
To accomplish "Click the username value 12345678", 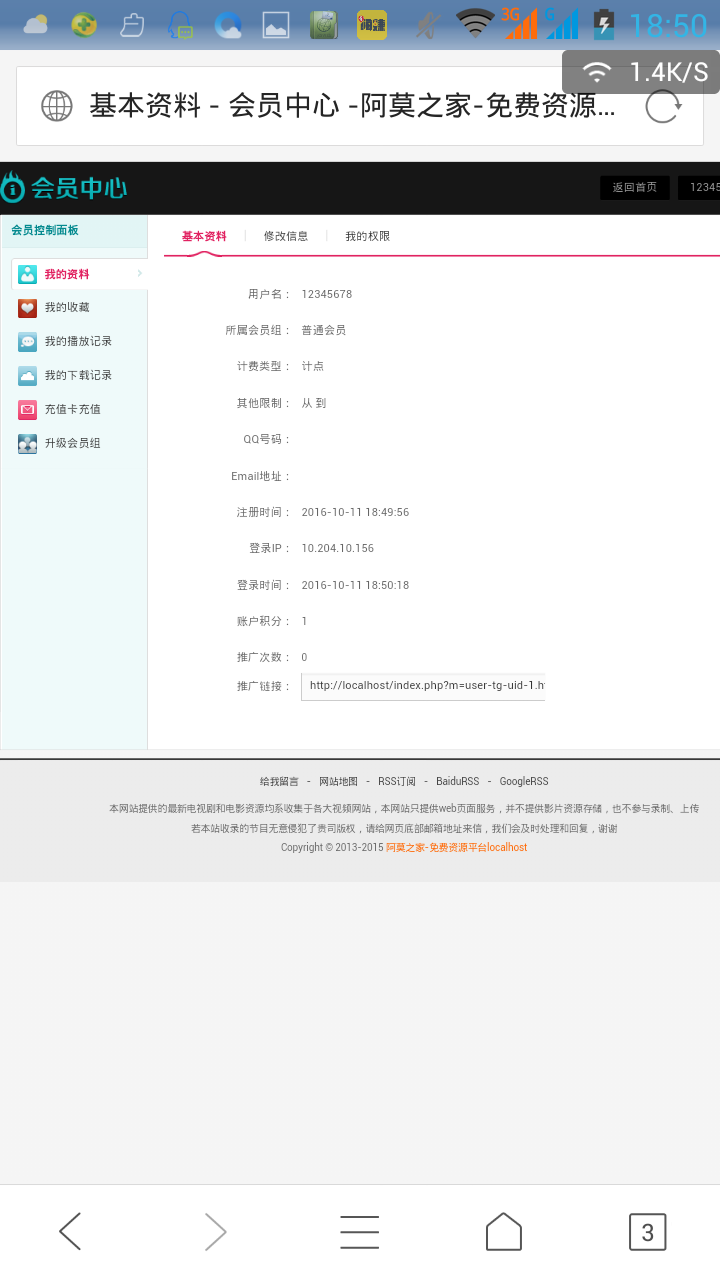I will [x=327, y=294].
